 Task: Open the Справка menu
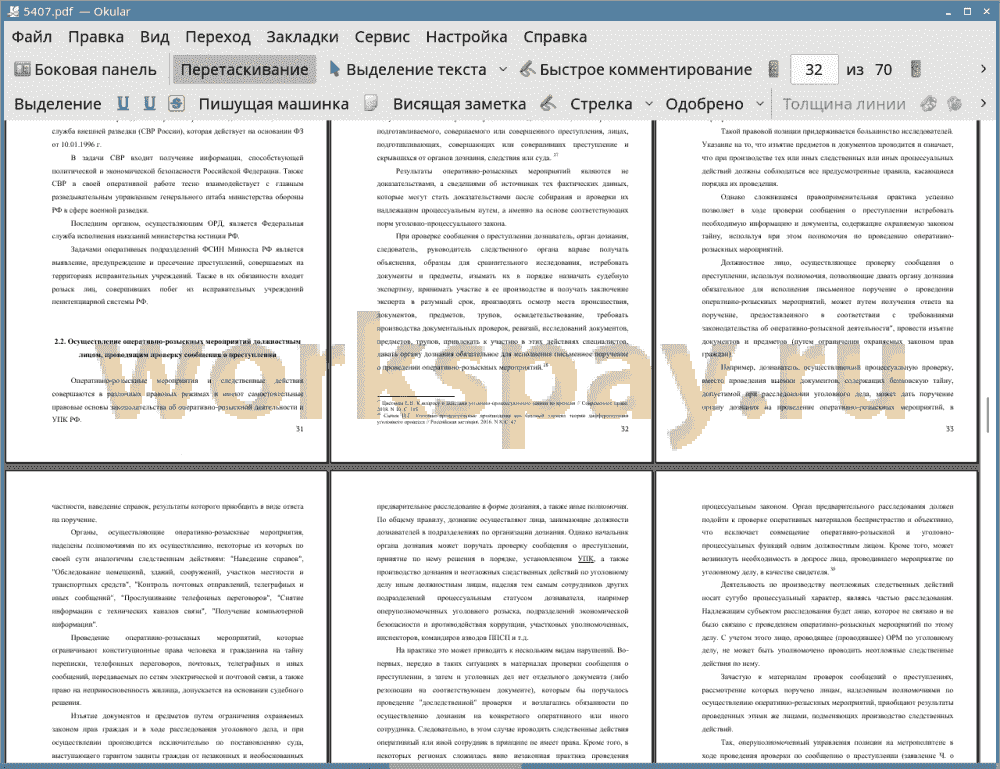pos(555,37)
